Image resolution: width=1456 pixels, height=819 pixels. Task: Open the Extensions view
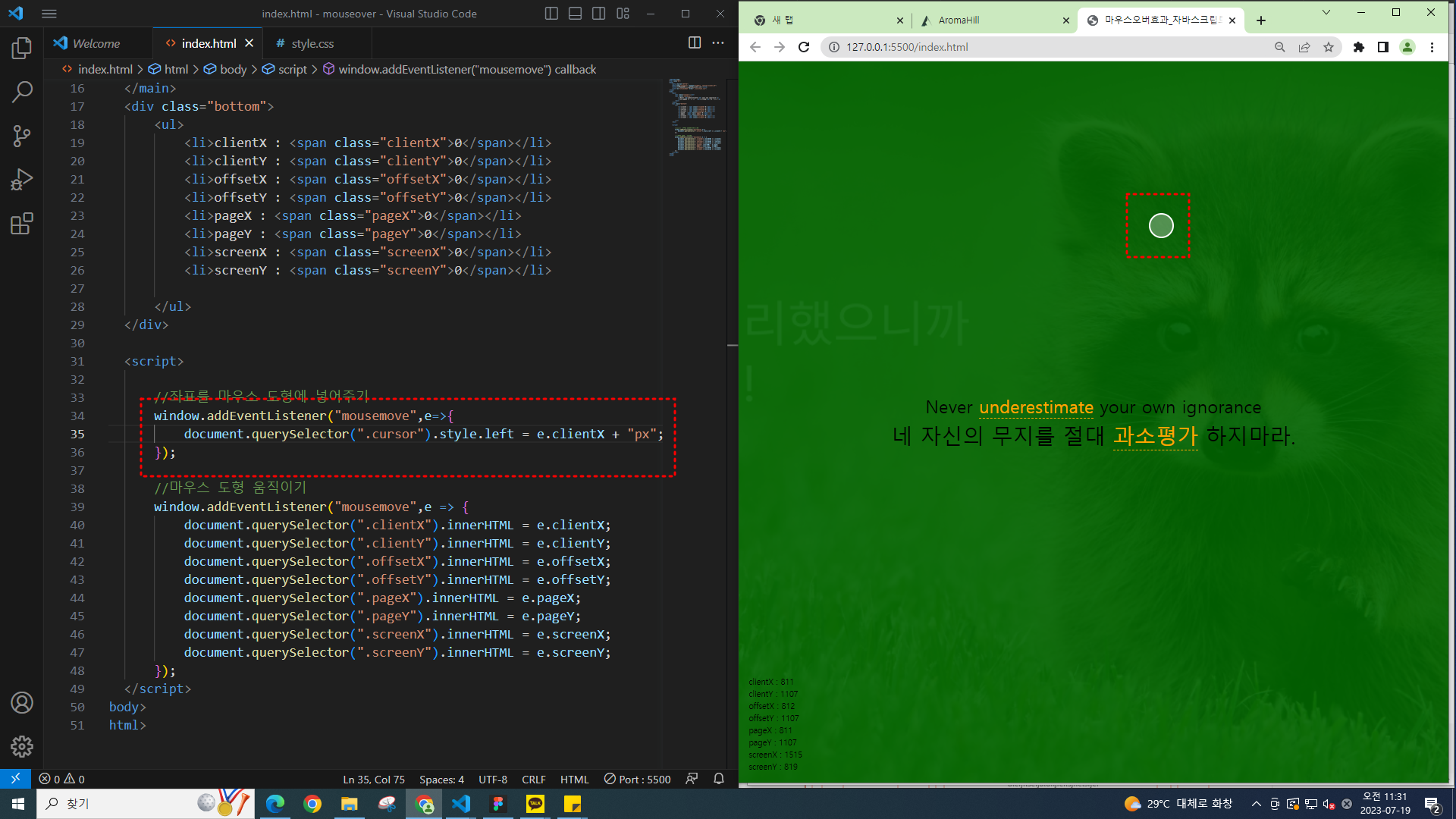[x=21, y=224]
